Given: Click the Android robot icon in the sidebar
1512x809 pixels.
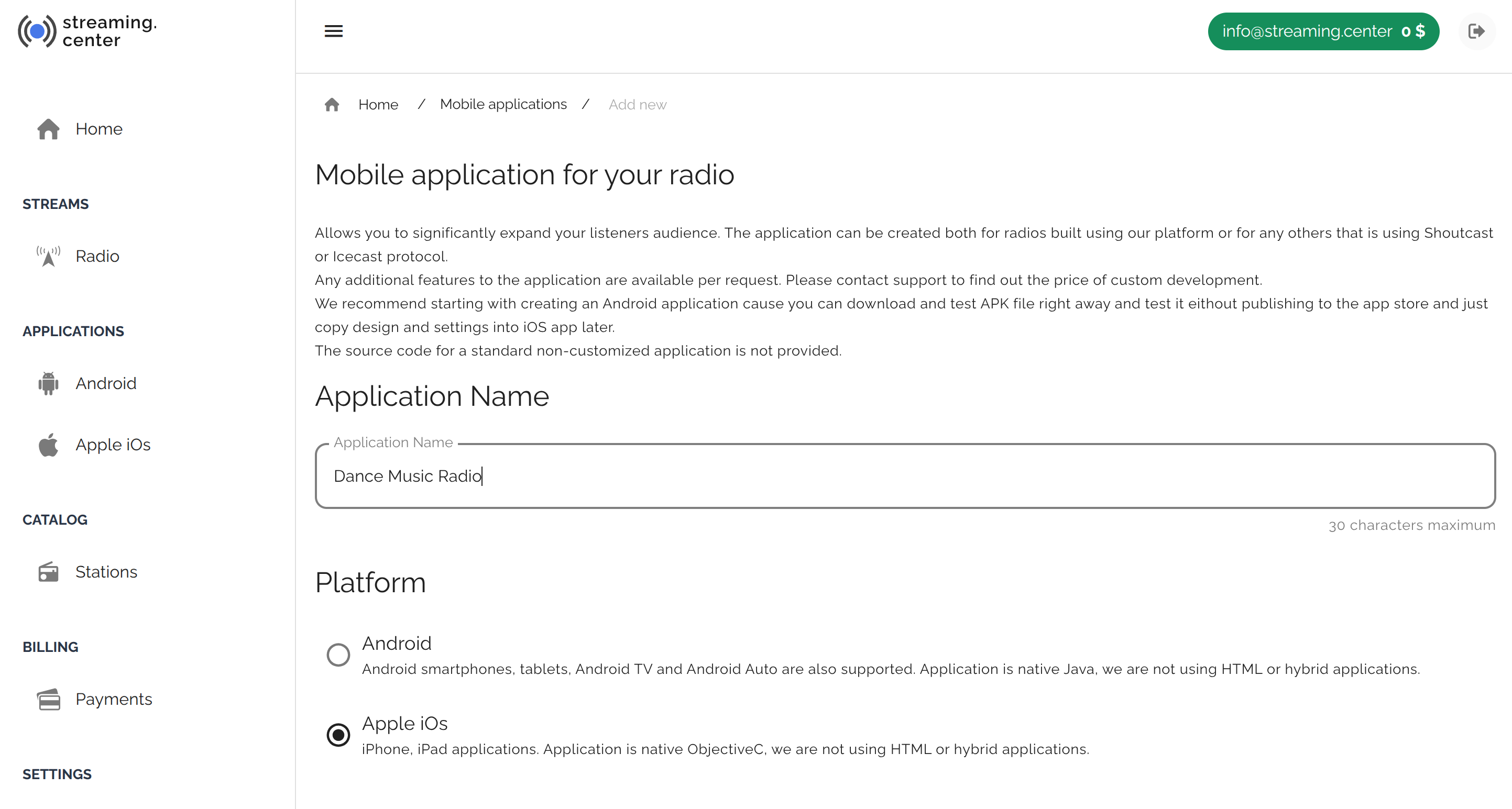Looking at the screenshot, I should pos(48,384).
